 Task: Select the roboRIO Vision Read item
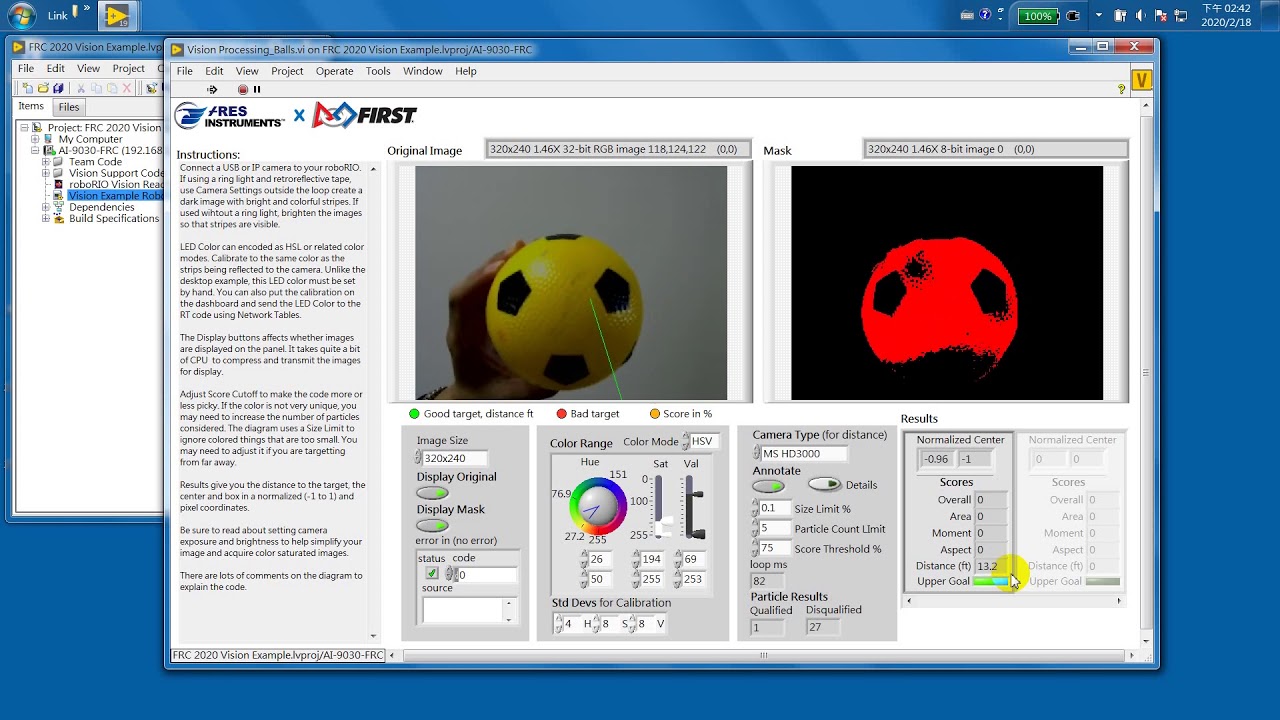click(x=116, y=185)
